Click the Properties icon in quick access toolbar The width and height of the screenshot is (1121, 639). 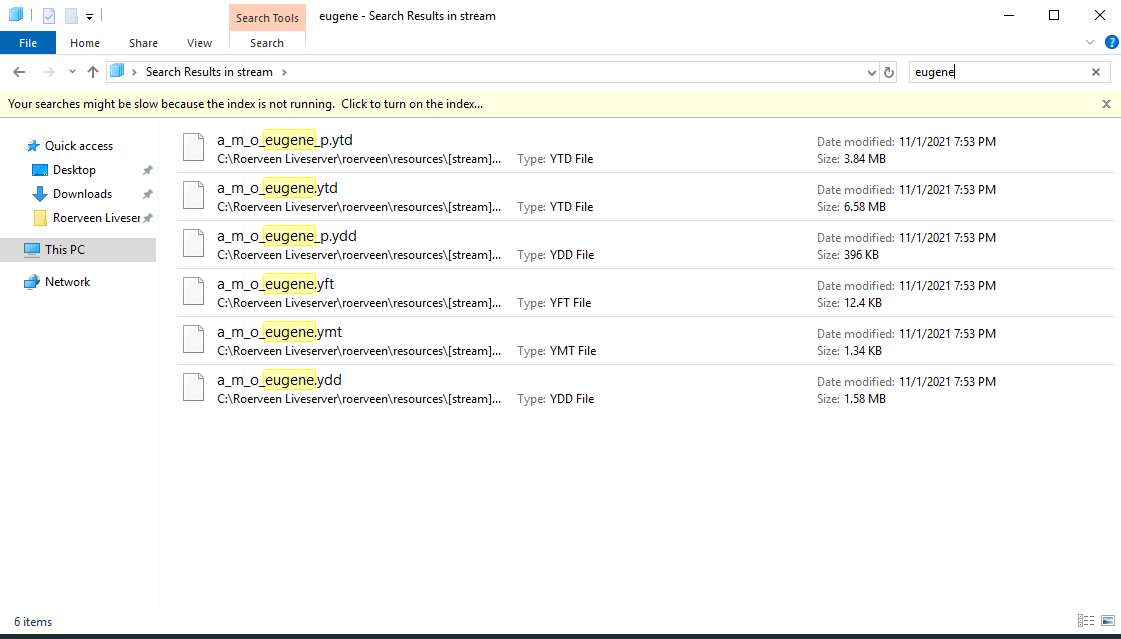click(x=49, y=16)
